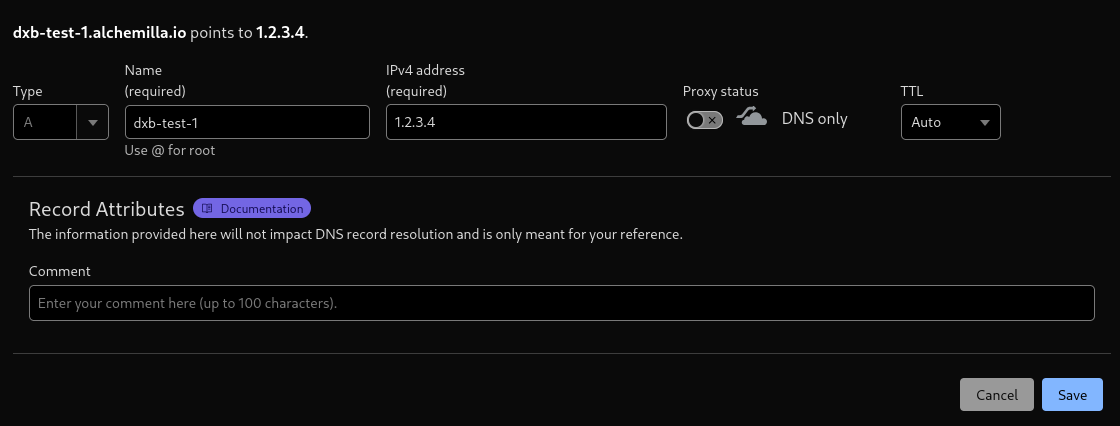The height and width of the screenshot is (426, 1120).
Task: Click the book icon in Documentation badge
Action: point(207,209)
